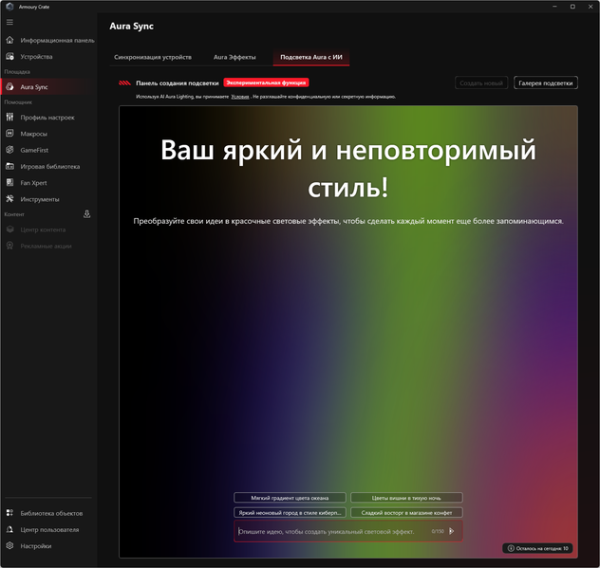
Task: Open the Устройства devices icon
Action: (10, 56)
